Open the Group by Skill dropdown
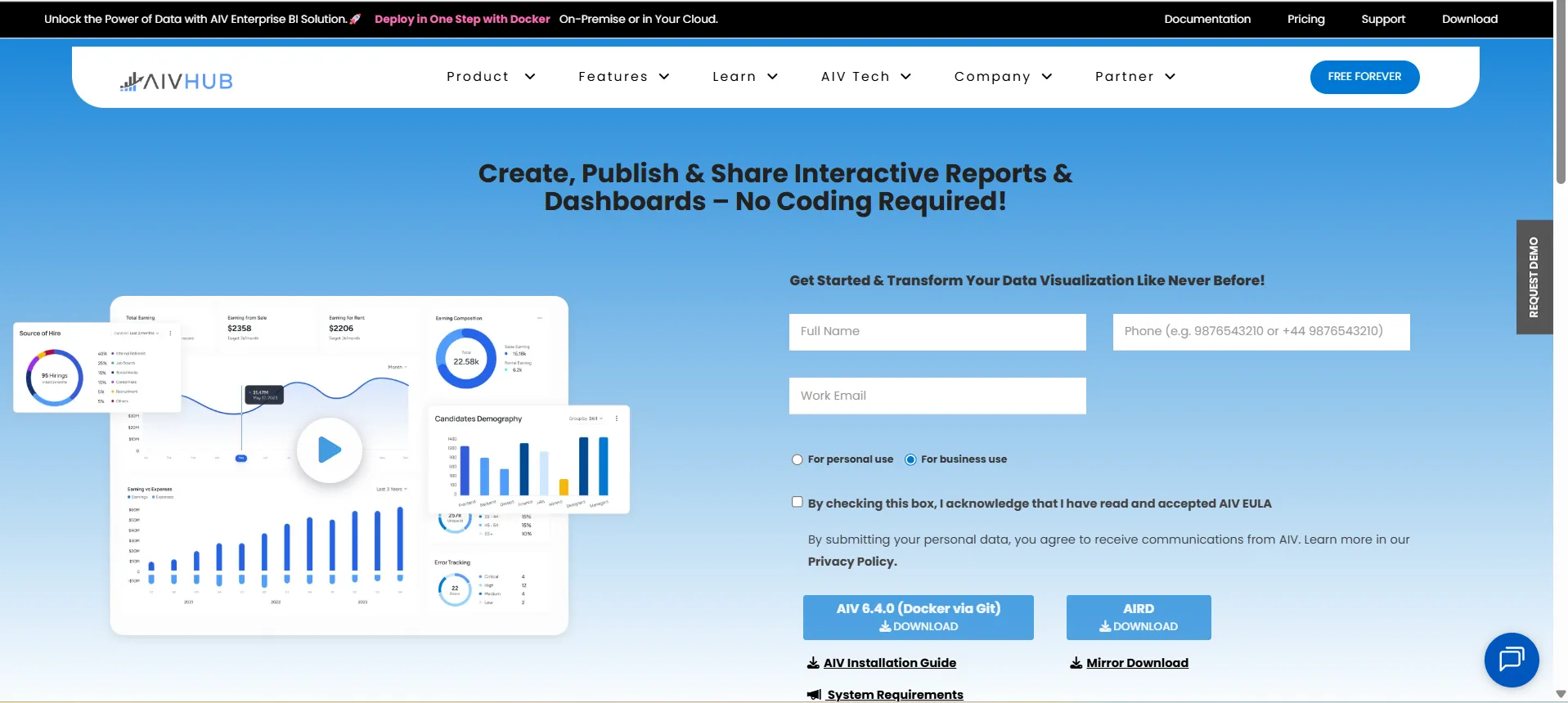 [586, 419]
